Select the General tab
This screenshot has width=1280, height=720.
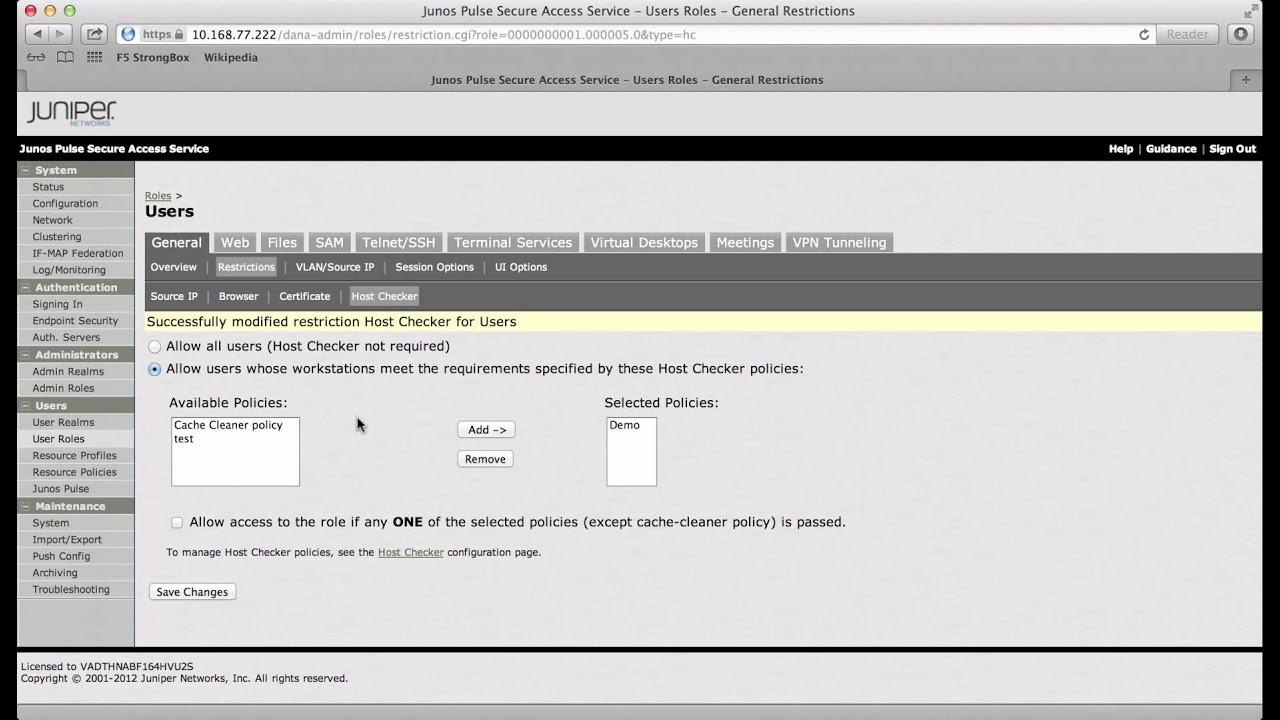pos(177,242)
